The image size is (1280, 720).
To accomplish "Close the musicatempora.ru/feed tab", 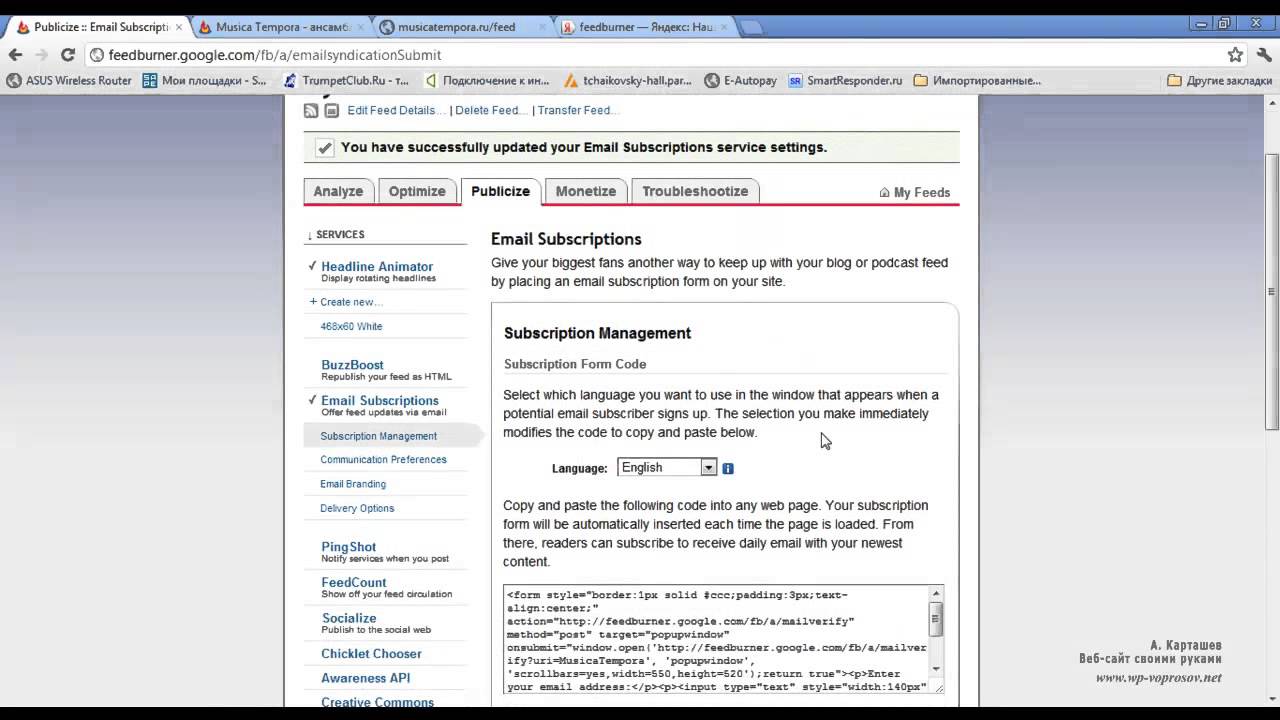I will [x=544, y=27].
